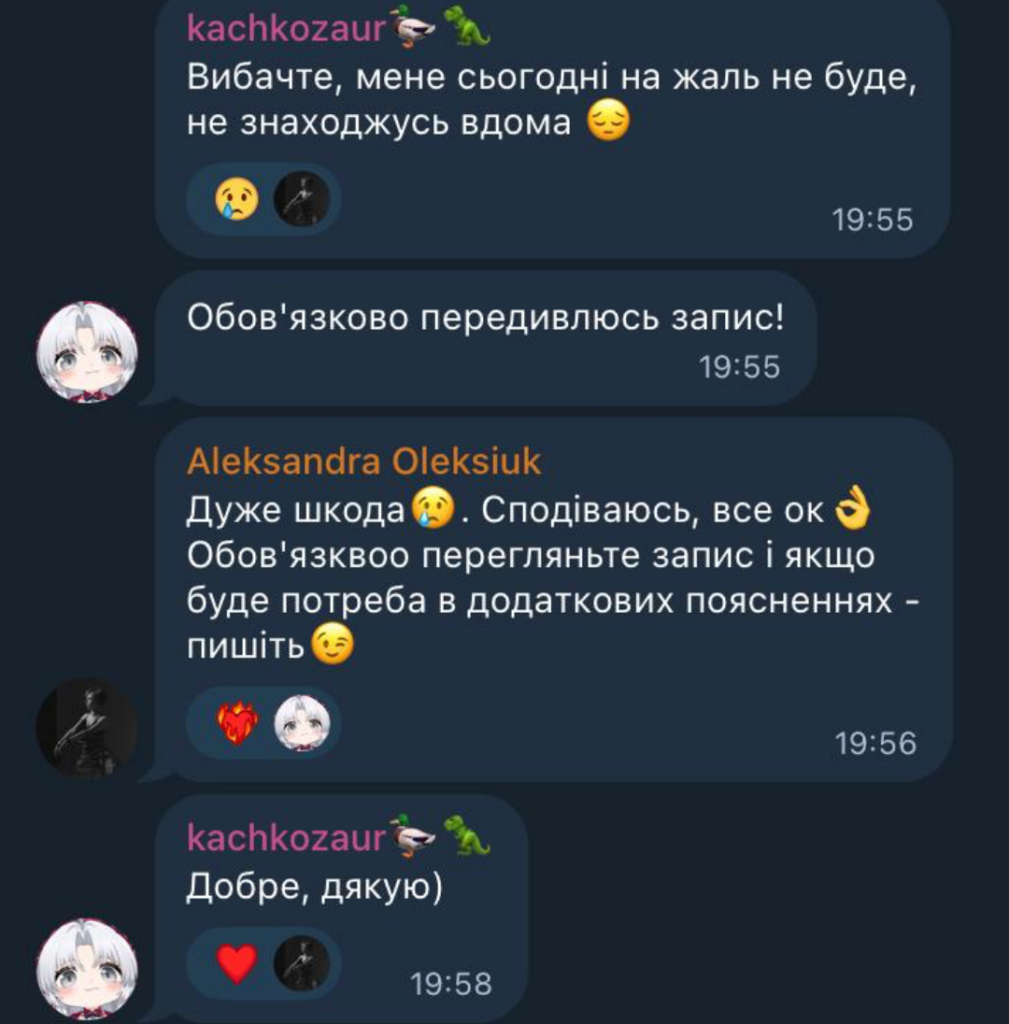Tap the 19:58 timestamp
This screenshot has height=1024, width=1009.
(x=451, y=984)
